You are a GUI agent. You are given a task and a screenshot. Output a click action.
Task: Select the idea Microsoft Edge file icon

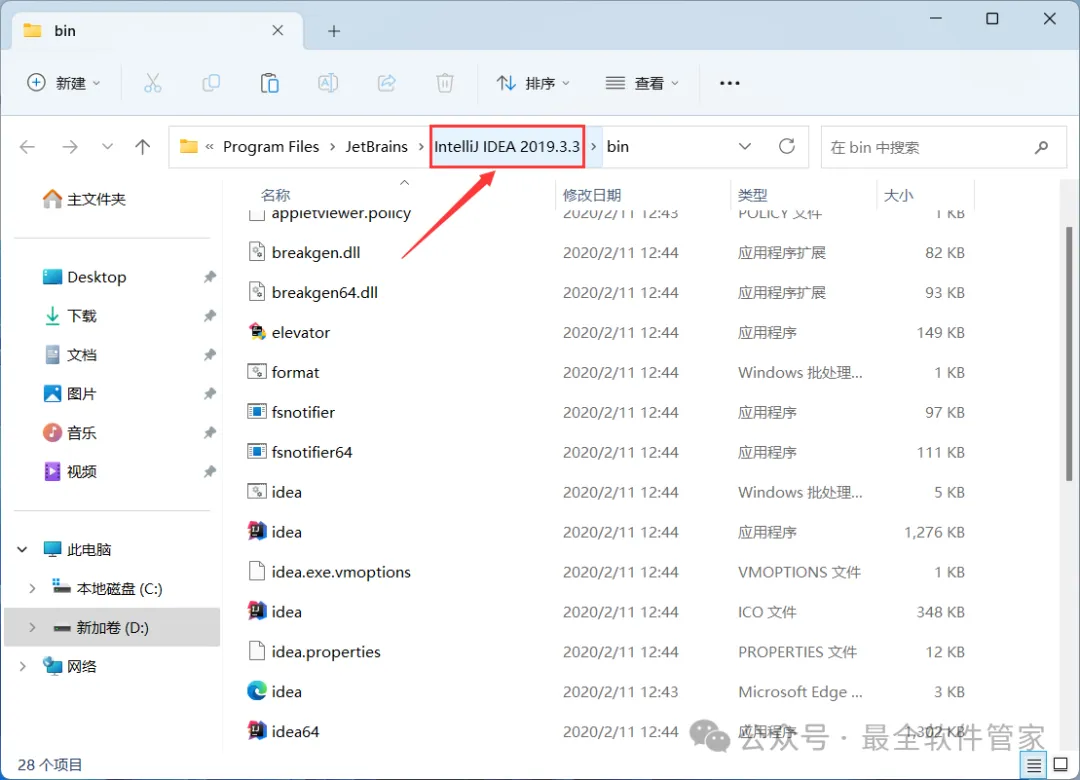257,691
